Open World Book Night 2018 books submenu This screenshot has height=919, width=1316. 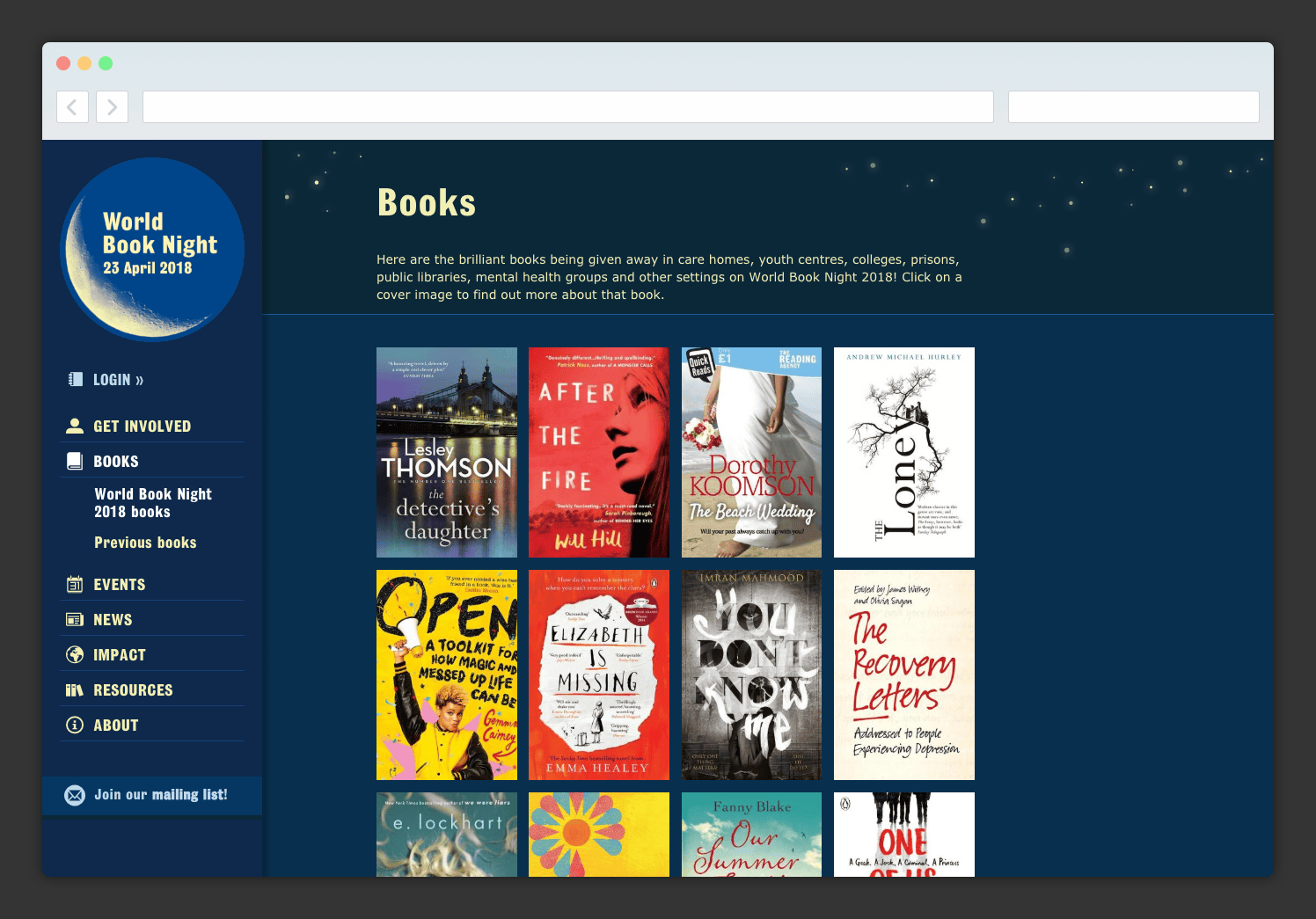[x=153, y=503]
